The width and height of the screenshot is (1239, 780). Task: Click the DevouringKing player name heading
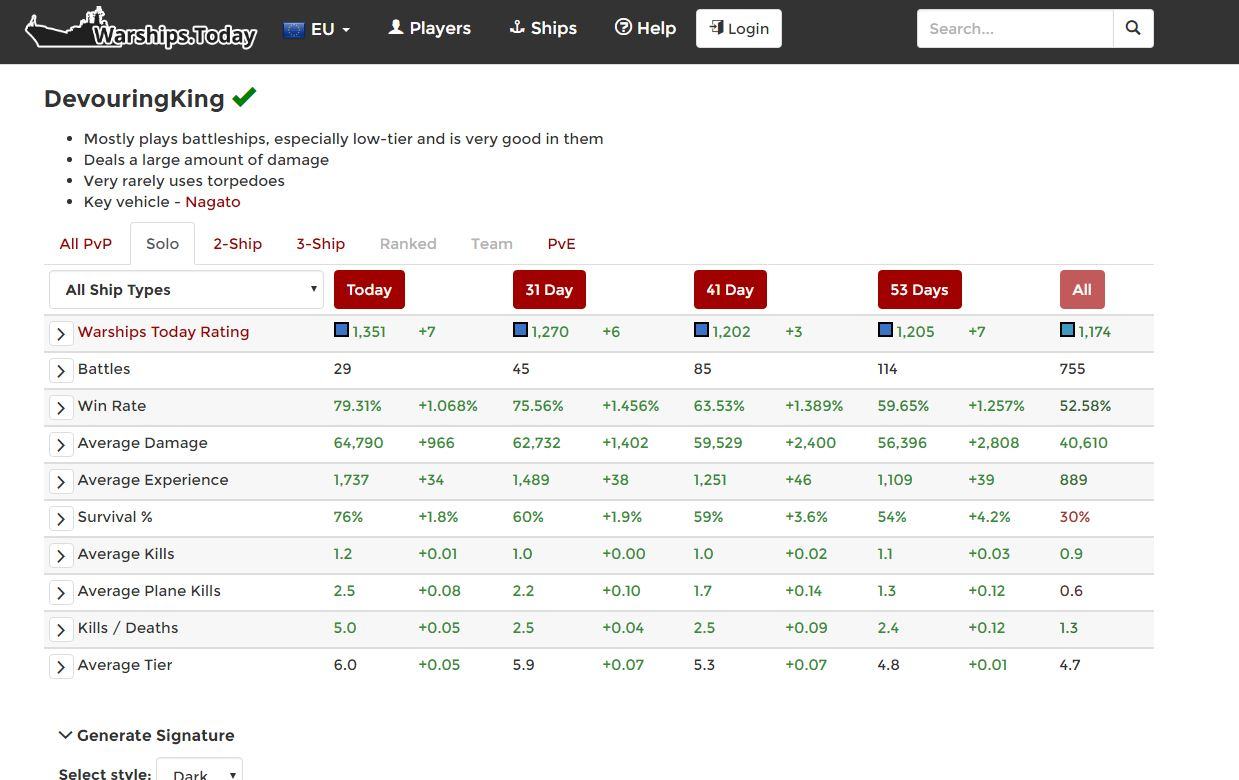(x=134, y=98)
